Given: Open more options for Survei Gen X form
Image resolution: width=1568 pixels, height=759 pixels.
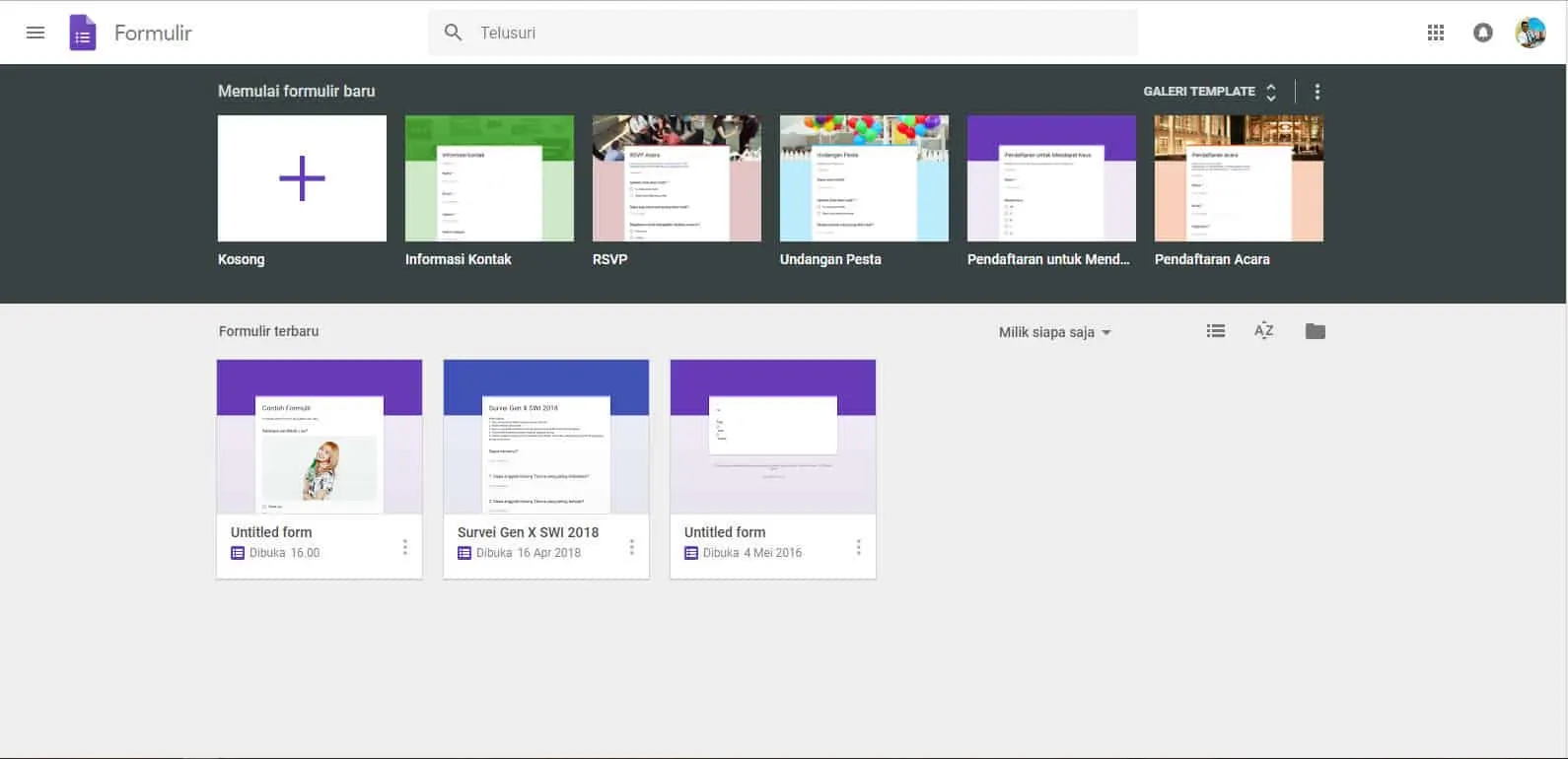Looking at the screenshot, I should point(631,547).
